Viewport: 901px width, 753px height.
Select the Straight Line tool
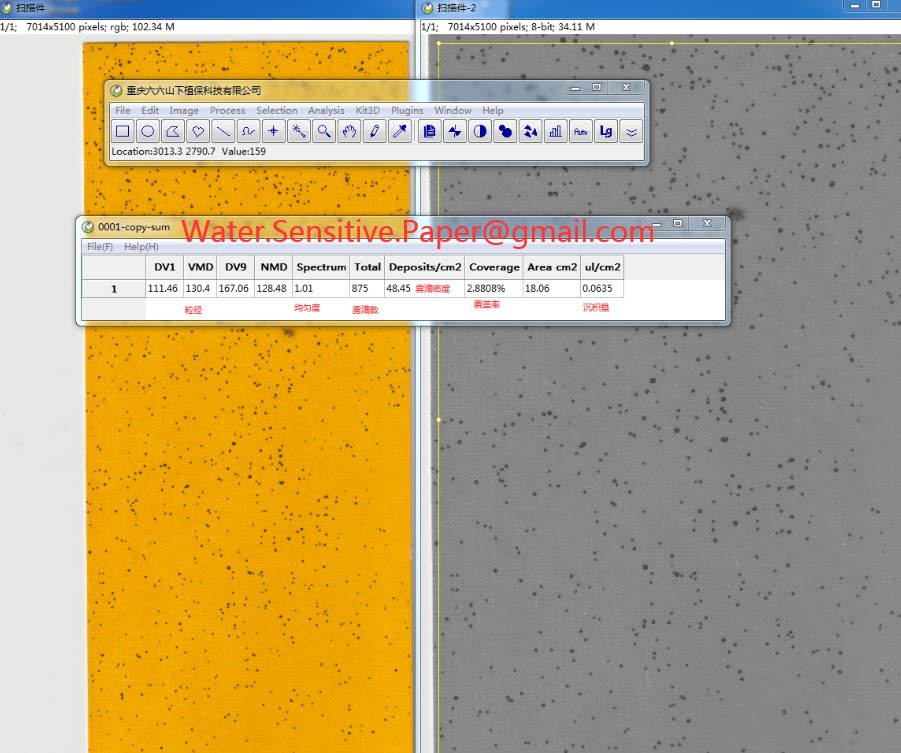click(223, 132)
